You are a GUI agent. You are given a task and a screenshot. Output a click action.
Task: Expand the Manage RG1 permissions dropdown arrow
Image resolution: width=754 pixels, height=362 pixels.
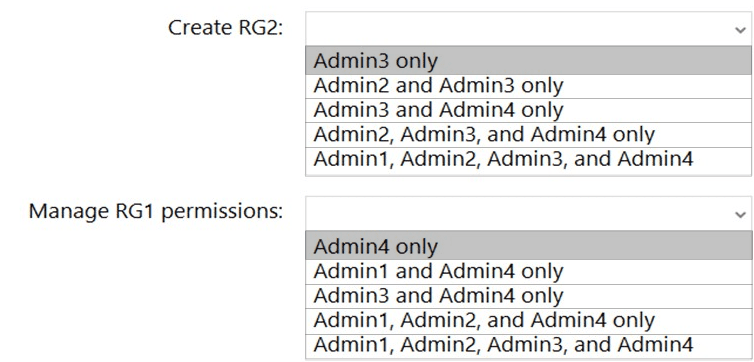tap(741, 214)
